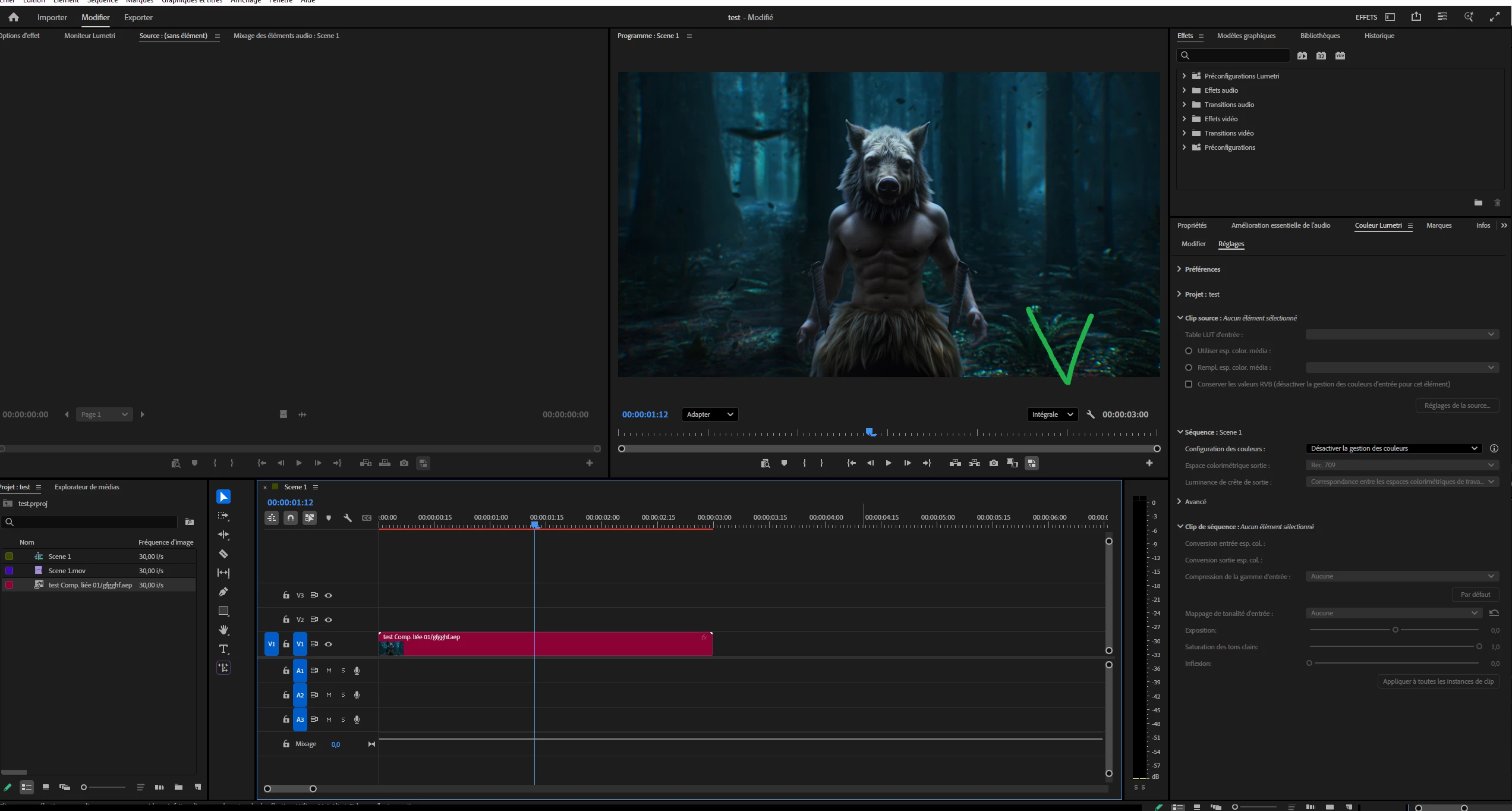Viewport: 1512px width, 811px height.
Task: Select the Ripple Edit tool
Action: pos(223,535)
